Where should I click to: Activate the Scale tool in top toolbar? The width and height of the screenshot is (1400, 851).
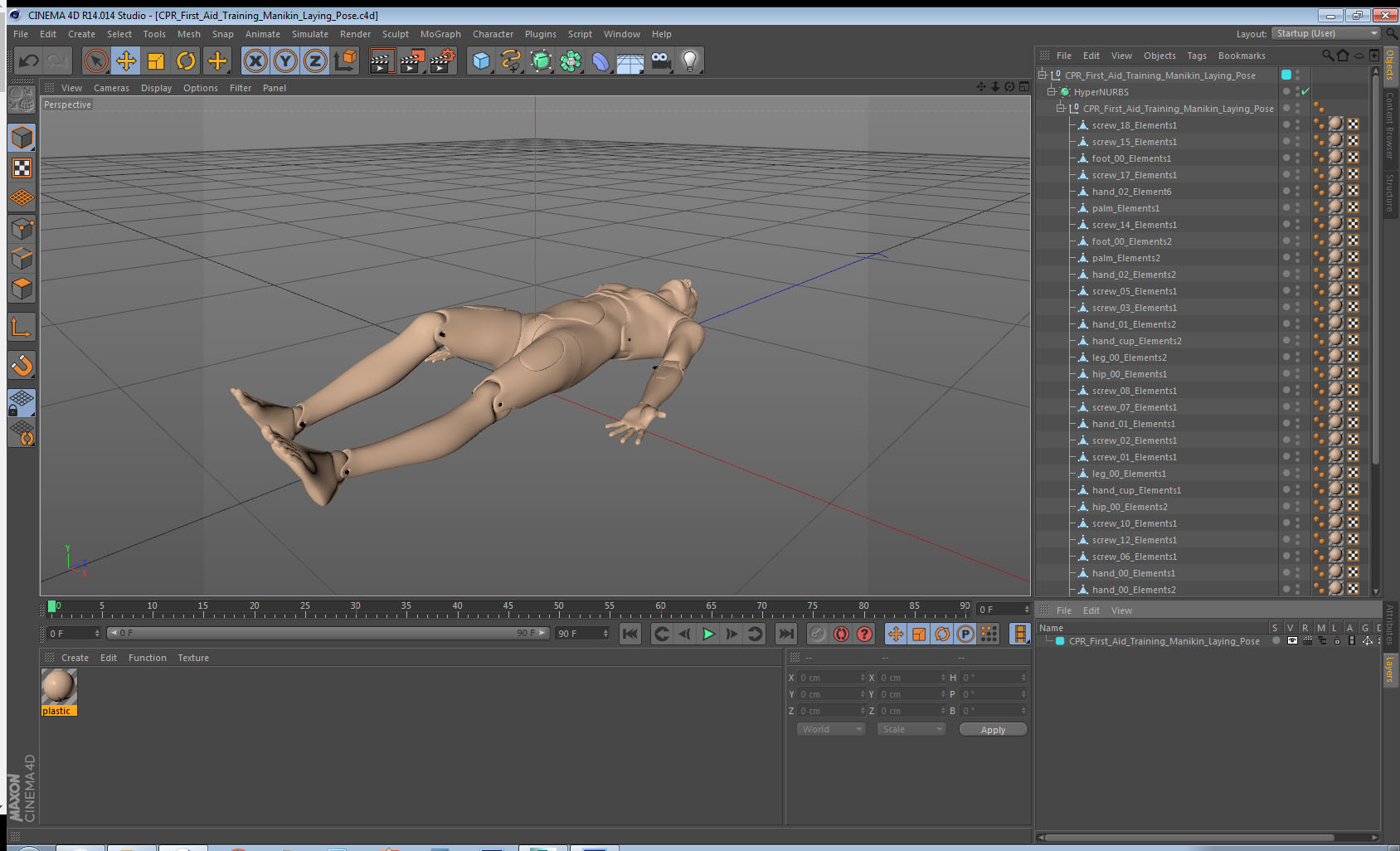(156, 61)
